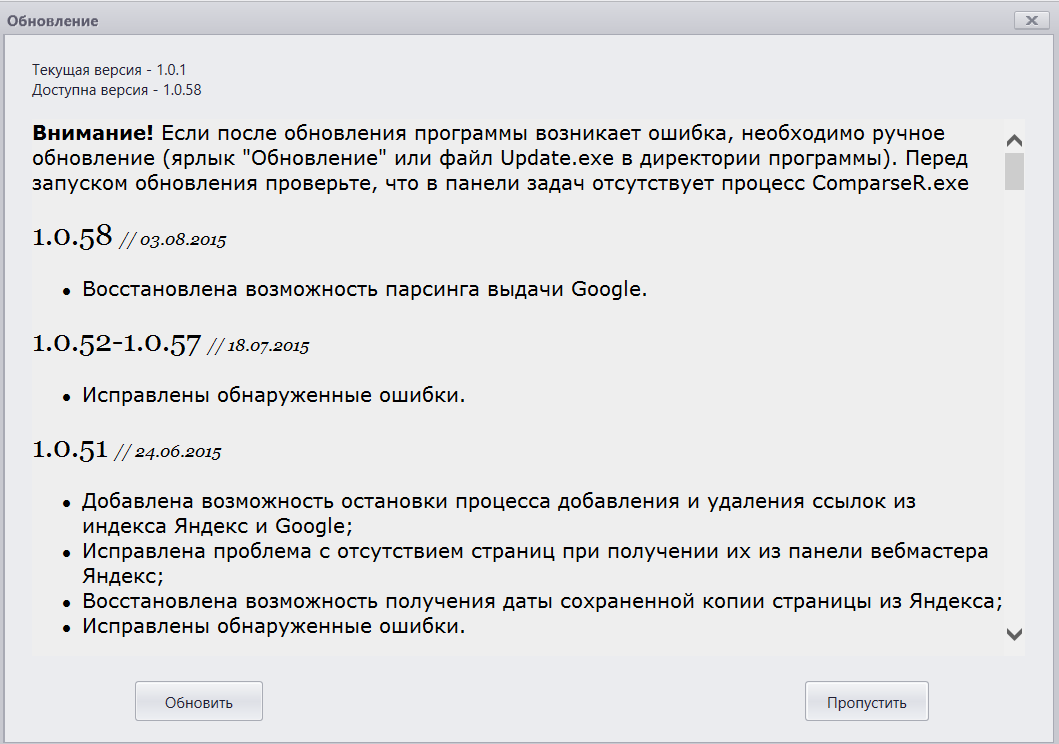This screenshot has width=1059, height=744.
Task: Click the Обновление title bar text
Action: coord(53,21)
